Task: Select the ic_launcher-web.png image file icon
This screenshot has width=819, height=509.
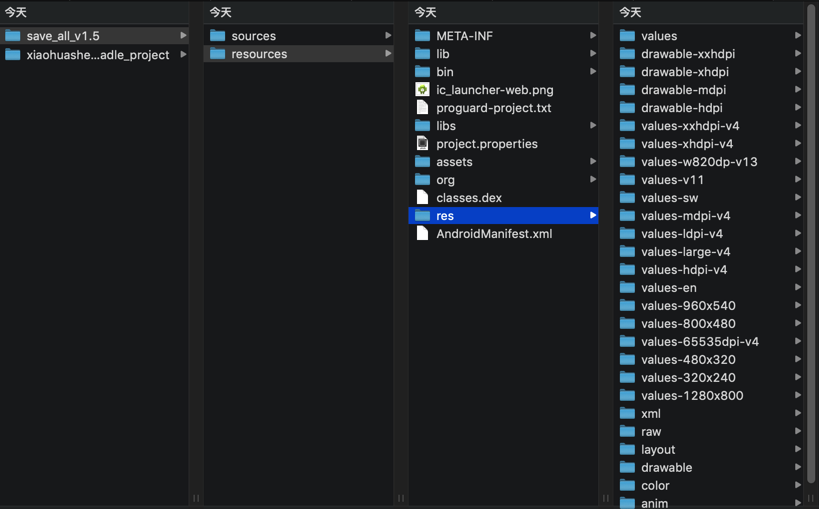Action: point(422,90)
